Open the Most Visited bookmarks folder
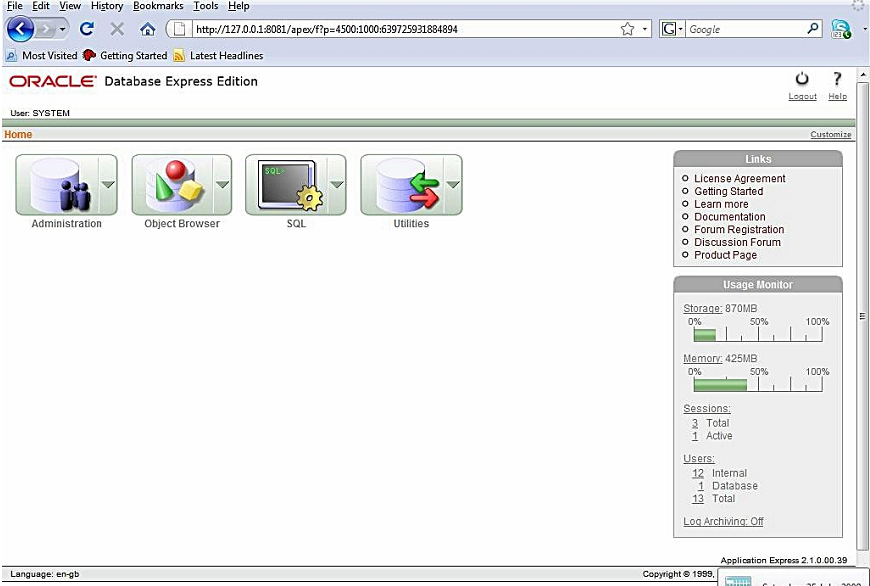This screenshot has height=586, width=870. (42, 55)
